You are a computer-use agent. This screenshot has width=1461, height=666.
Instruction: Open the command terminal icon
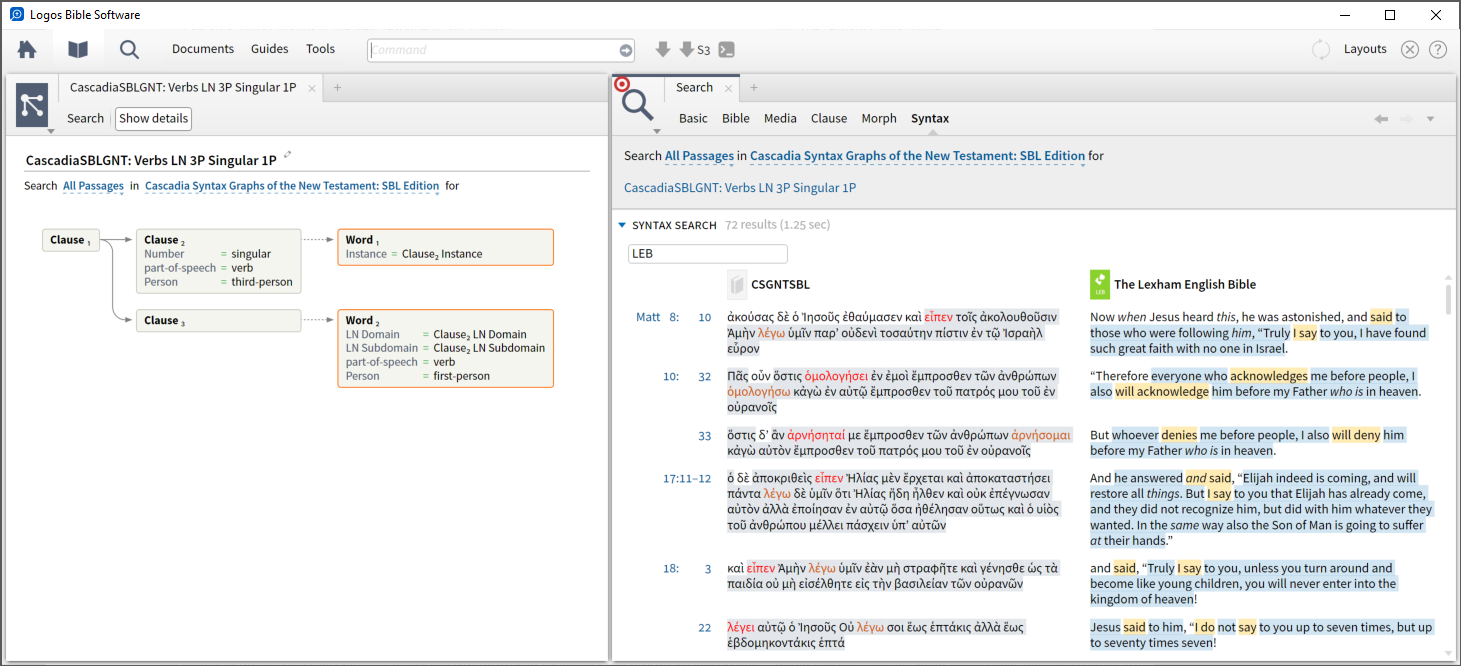point(727,49)
